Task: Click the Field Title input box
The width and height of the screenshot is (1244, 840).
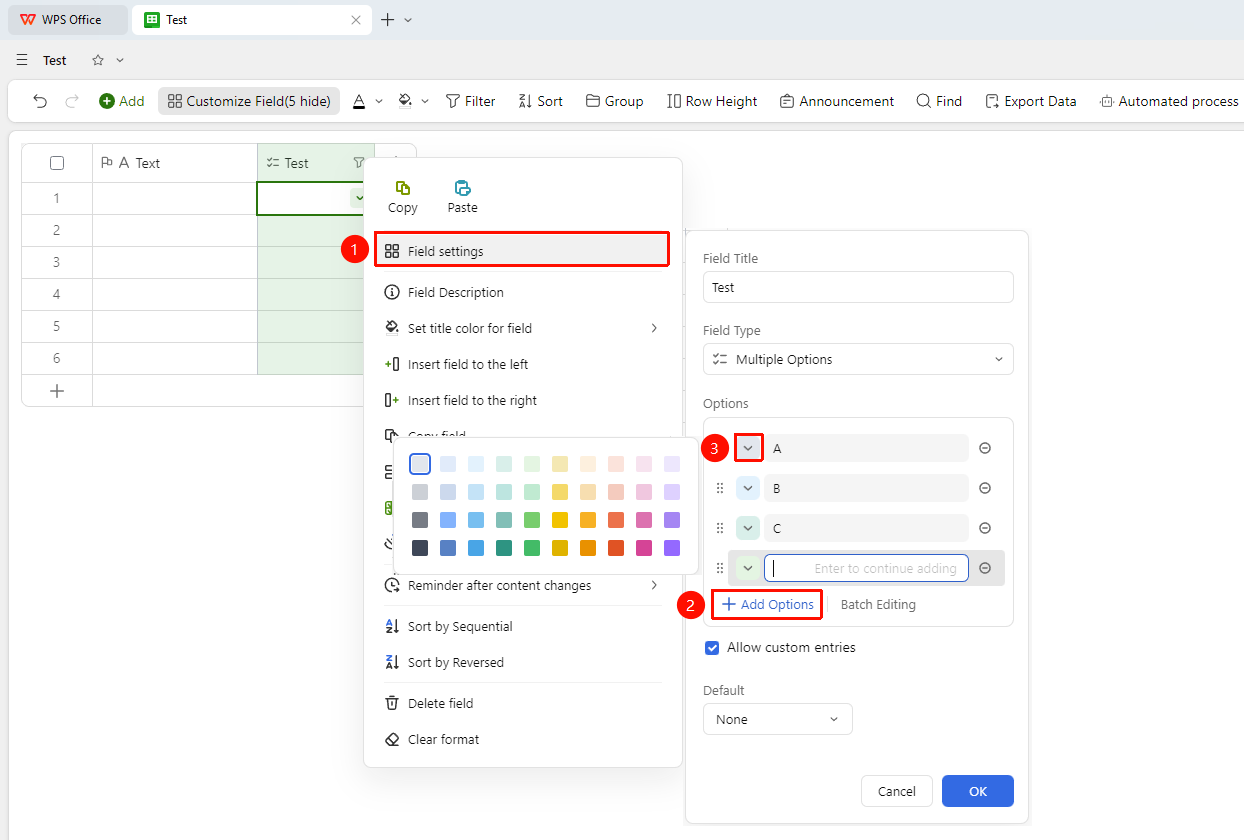Action: 858,287
